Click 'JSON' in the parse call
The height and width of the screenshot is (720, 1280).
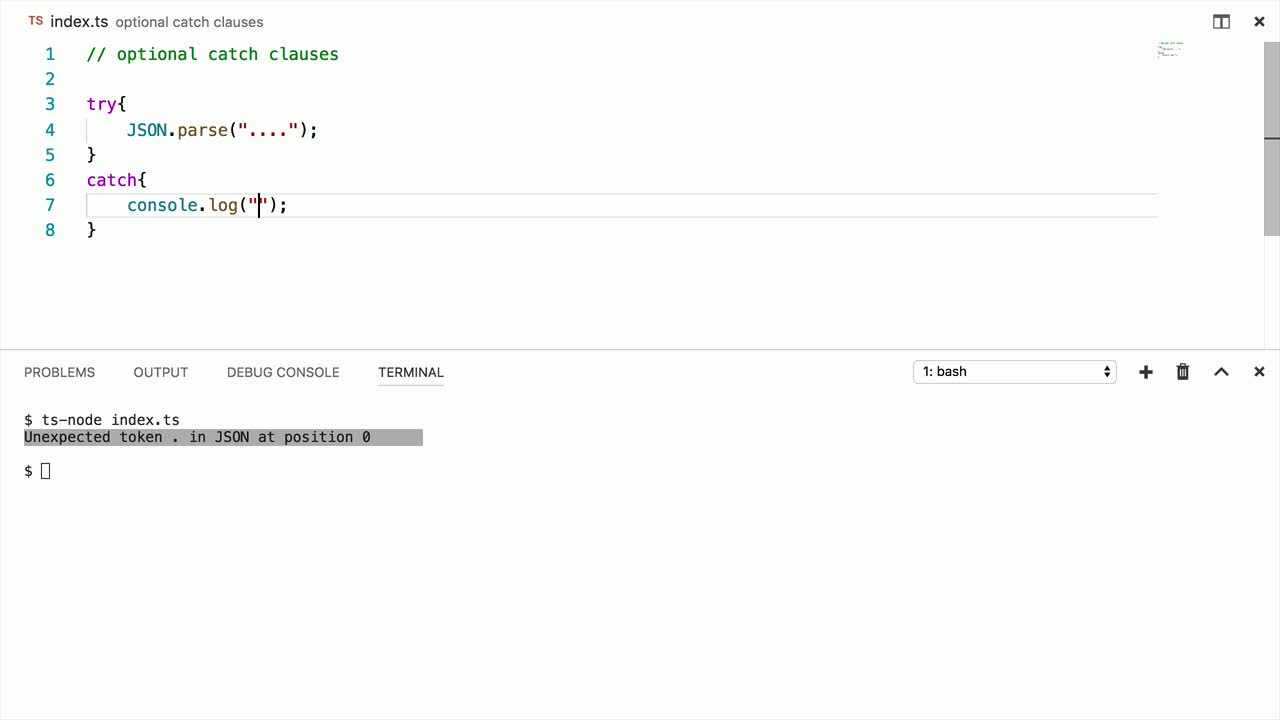coord(147,130)
